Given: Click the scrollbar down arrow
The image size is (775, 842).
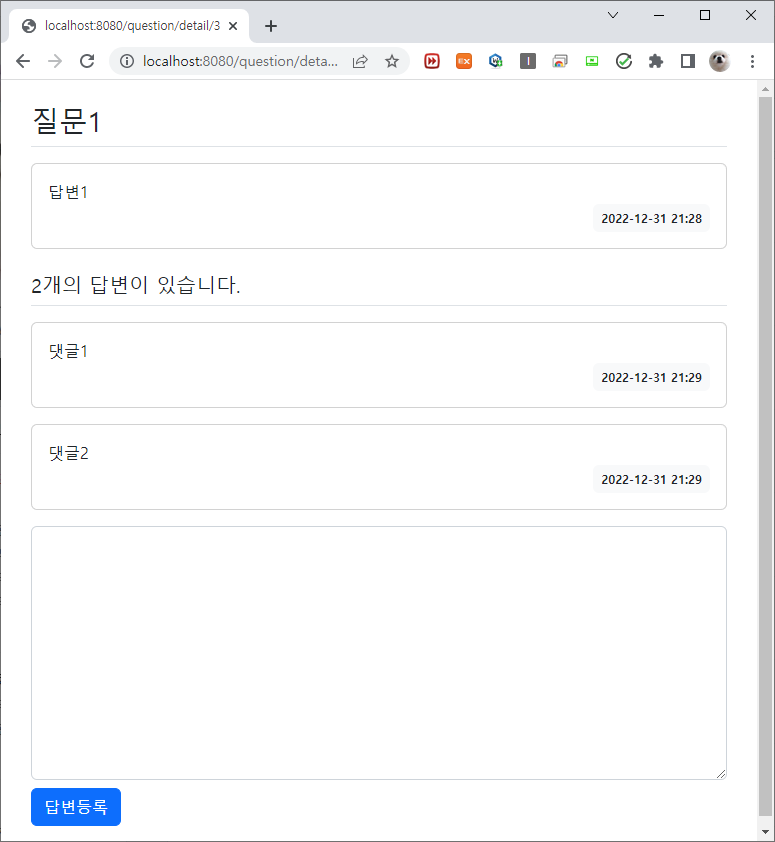Looking at the screenshot, I should (x=765, y=832).
